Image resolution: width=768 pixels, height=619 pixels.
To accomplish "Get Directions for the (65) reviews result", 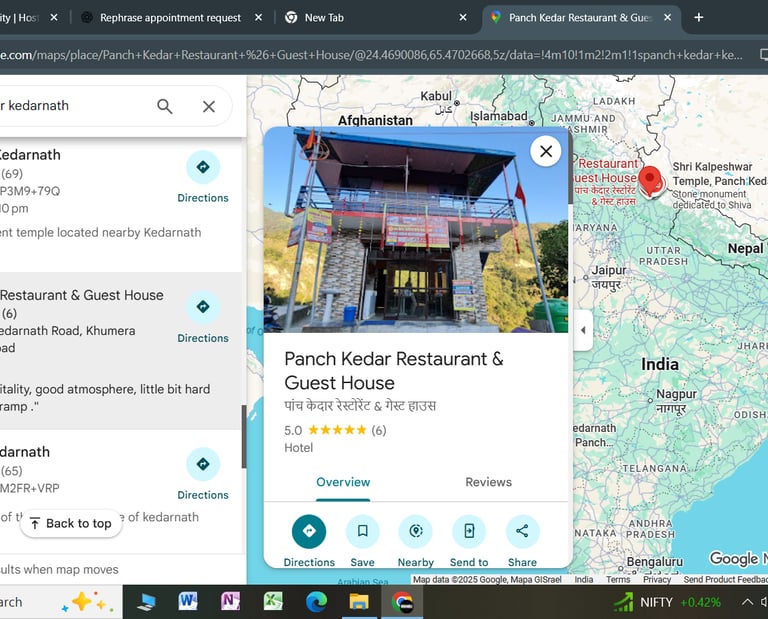I will click(x=203, y=474).
